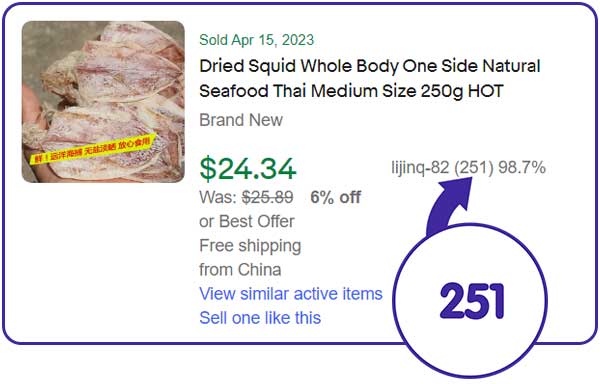Click the 98.7% positive feedback rating
The width and height of the screenshot is (600, 384).
coord(522,168)
